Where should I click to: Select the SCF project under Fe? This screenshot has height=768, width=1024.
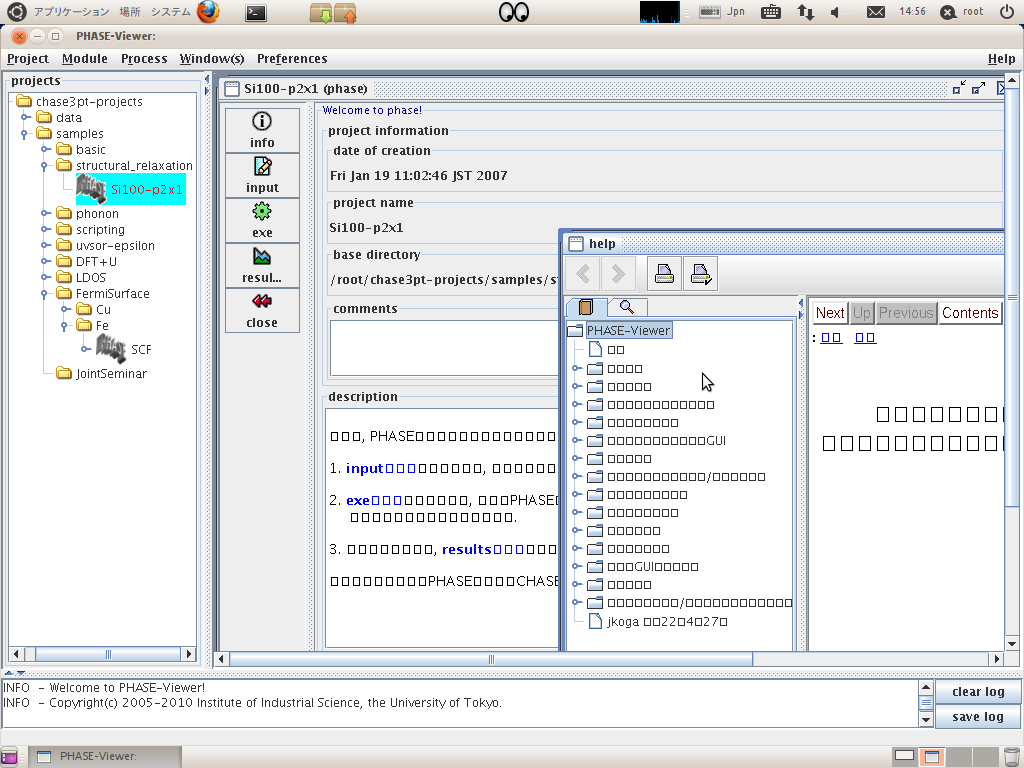[x=140, y=350]
